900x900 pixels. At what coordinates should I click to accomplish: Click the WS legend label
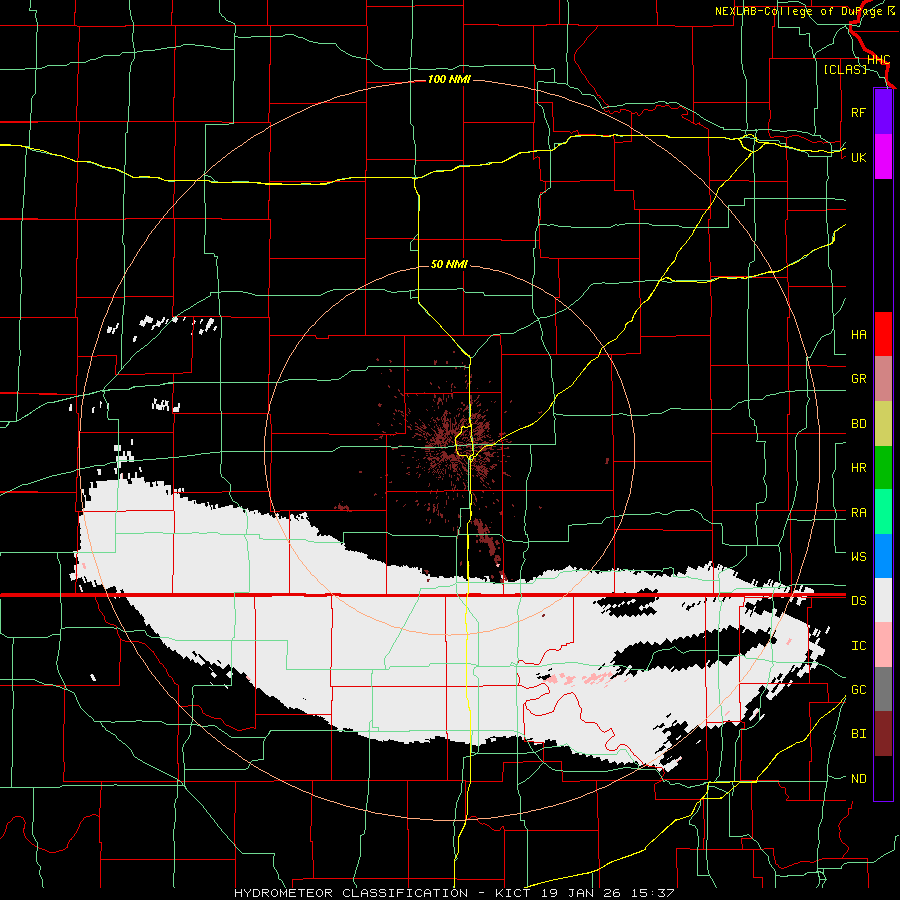pos(858,557)
